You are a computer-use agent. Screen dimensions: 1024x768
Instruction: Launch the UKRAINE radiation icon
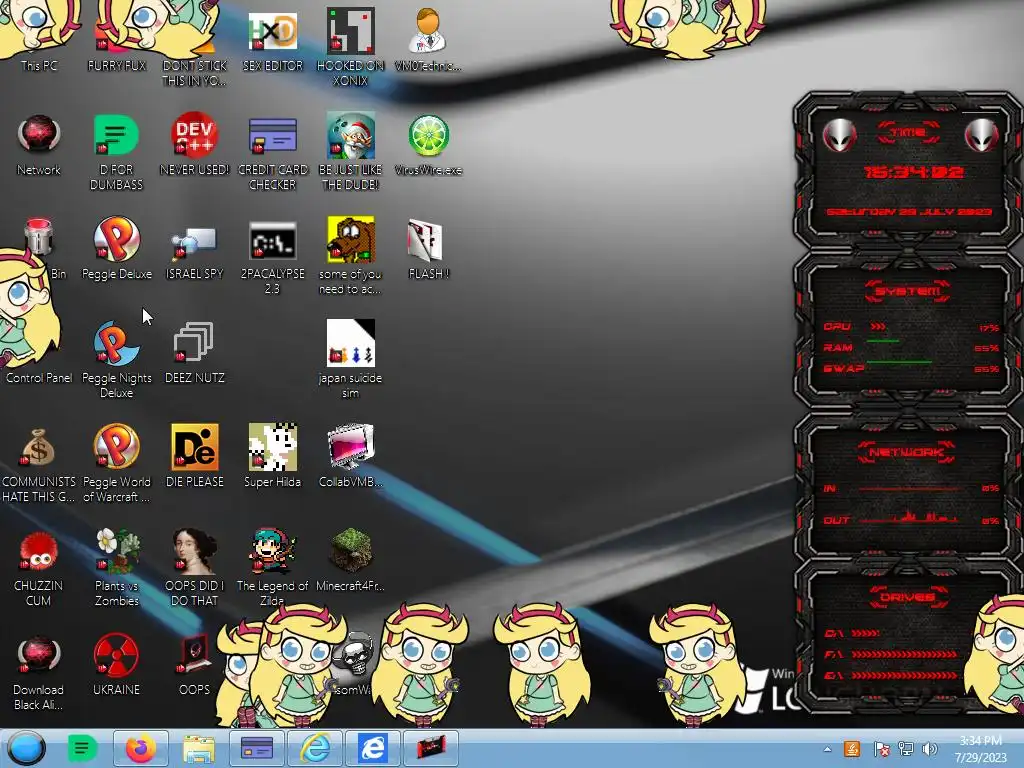(x=116, y=665)
